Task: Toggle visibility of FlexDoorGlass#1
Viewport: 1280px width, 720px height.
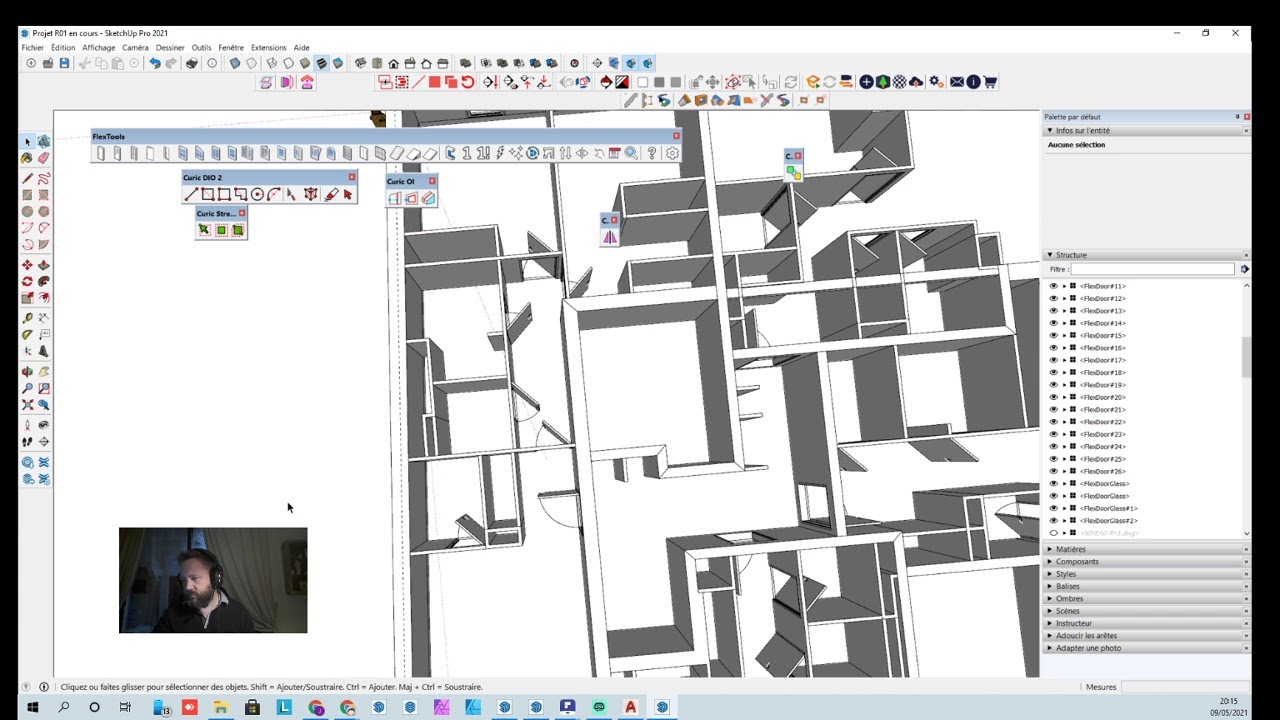Action: (1053, 508)
